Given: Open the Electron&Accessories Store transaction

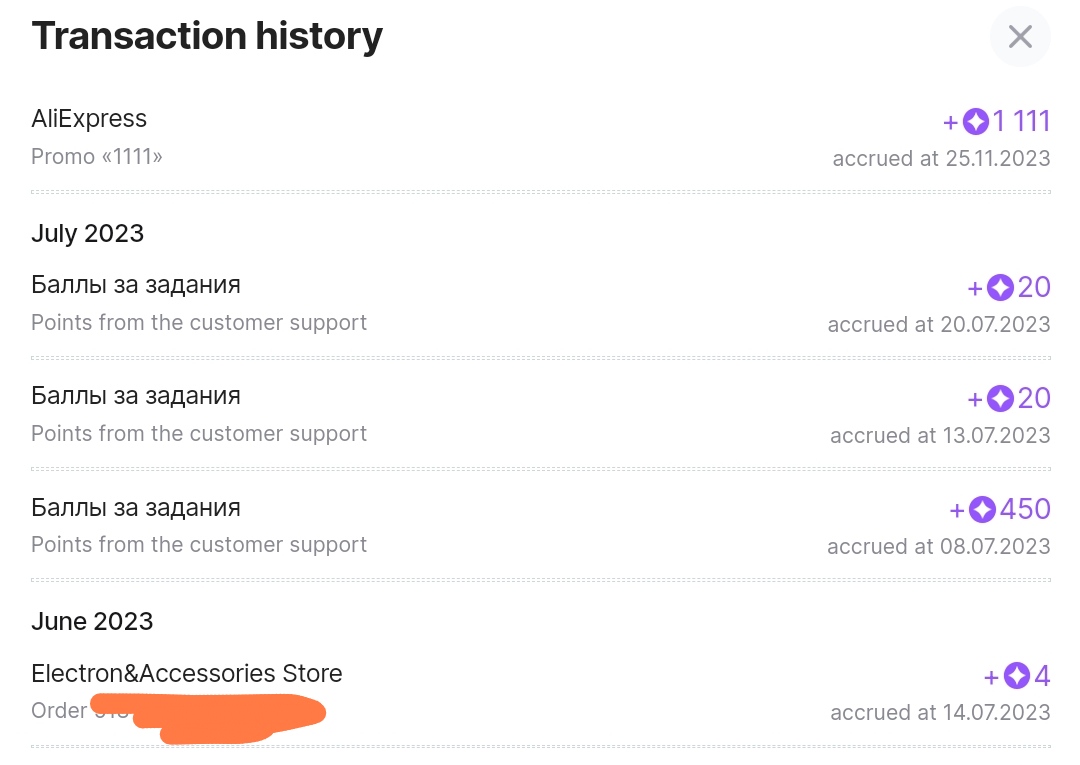Looking at the screenshot, I should 187,674.
